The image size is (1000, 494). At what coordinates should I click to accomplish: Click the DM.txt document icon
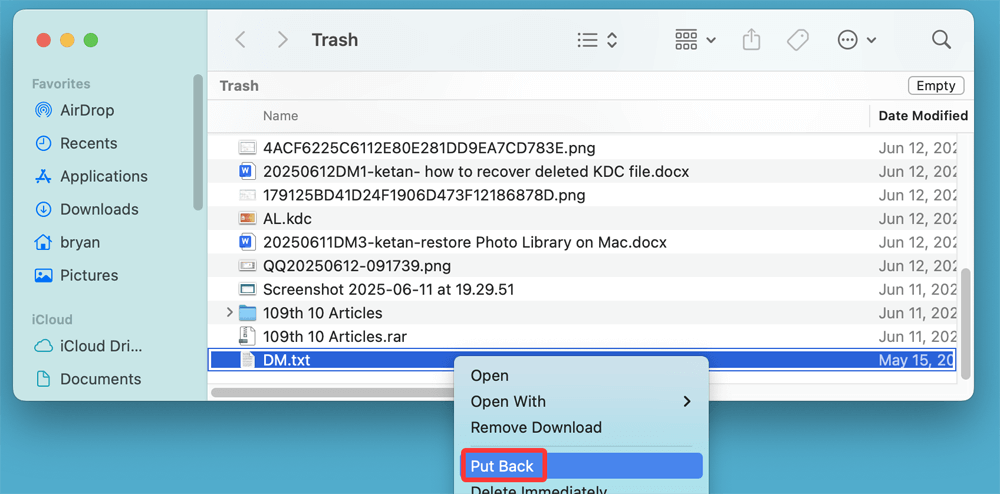point(247,360)
